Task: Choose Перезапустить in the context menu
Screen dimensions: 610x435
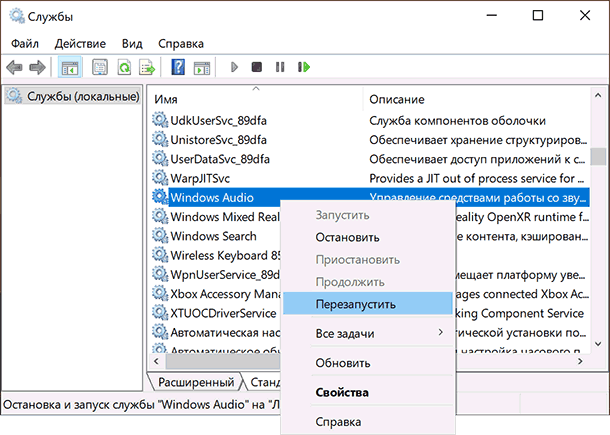Action: (367, 304)
